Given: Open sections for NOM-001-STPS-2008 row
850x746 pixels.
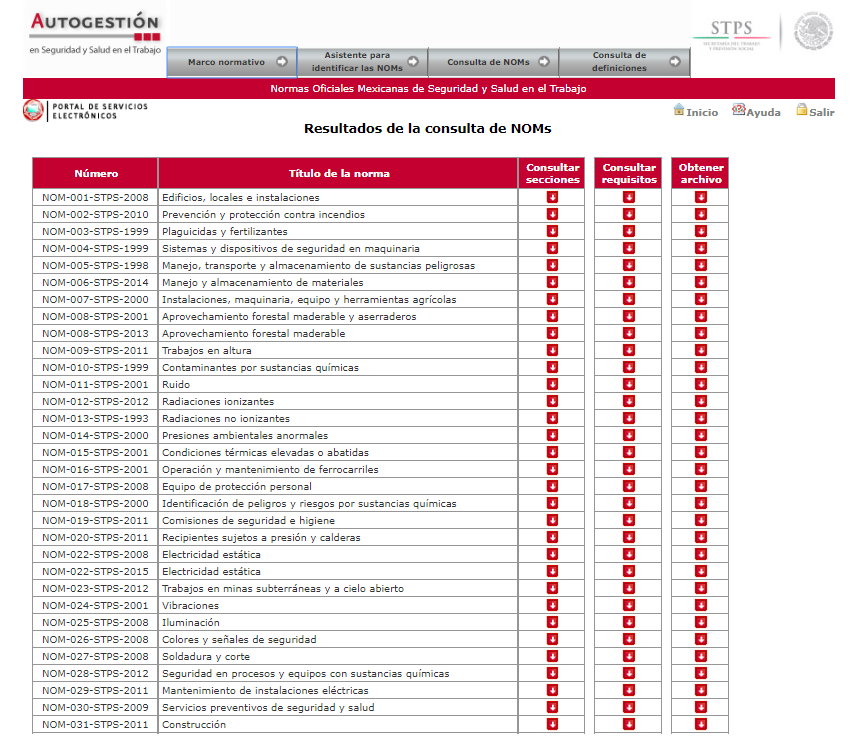Looking at the screenshot, I should (552, 197).
